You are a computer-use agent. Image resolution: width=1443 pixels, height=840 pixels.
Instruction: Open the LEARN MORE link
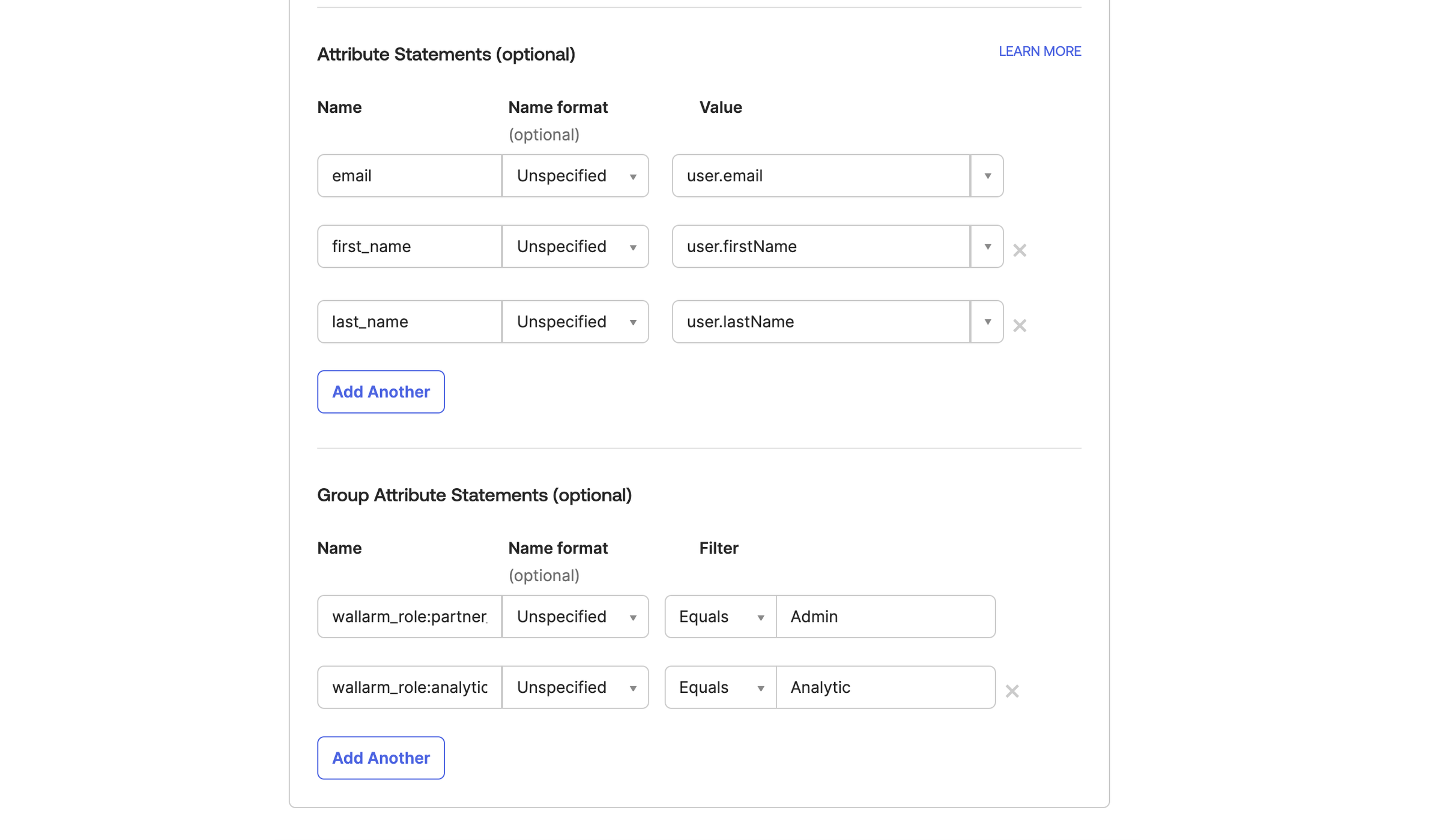(1039, 51)
